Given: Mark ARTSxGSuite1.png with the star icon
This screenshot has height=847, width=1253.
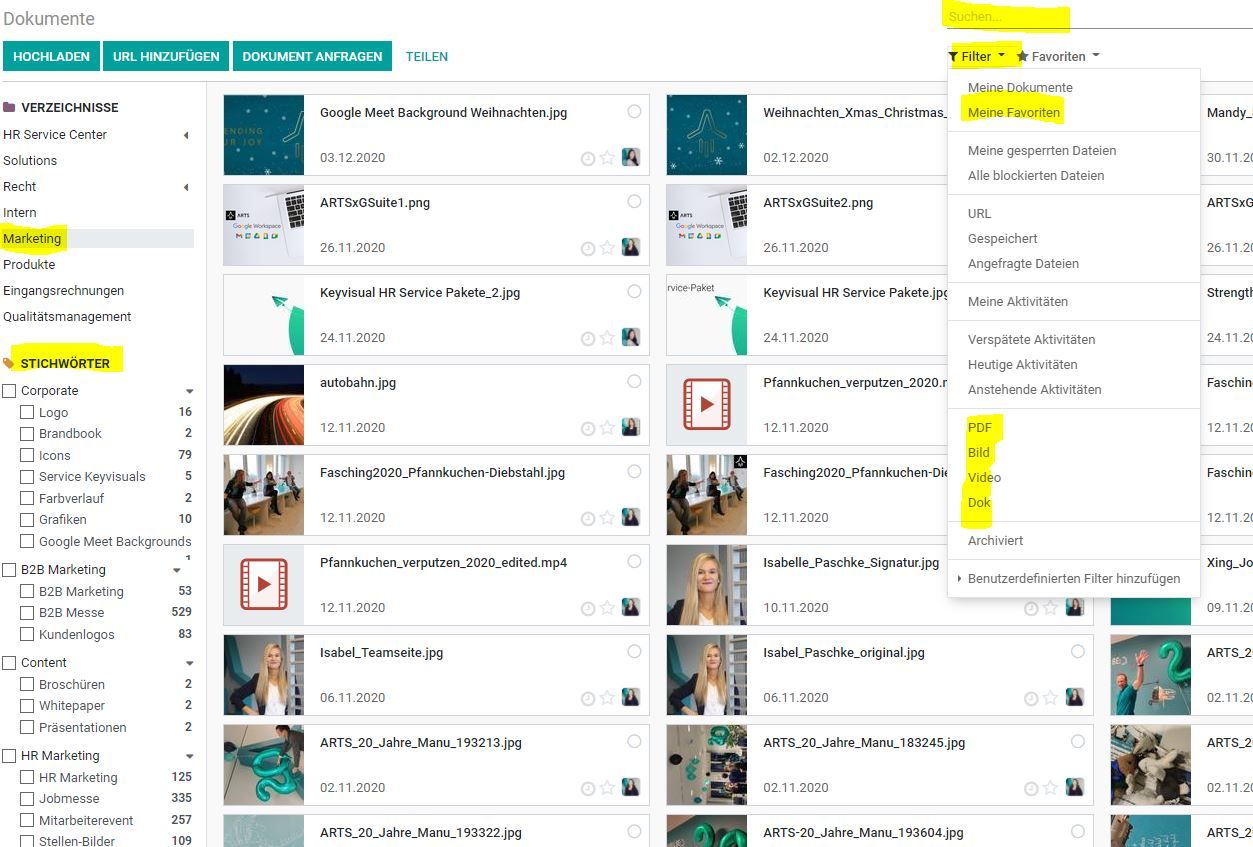Looking at the screenshot, I should pyautogui.click(x=607, y=248).
